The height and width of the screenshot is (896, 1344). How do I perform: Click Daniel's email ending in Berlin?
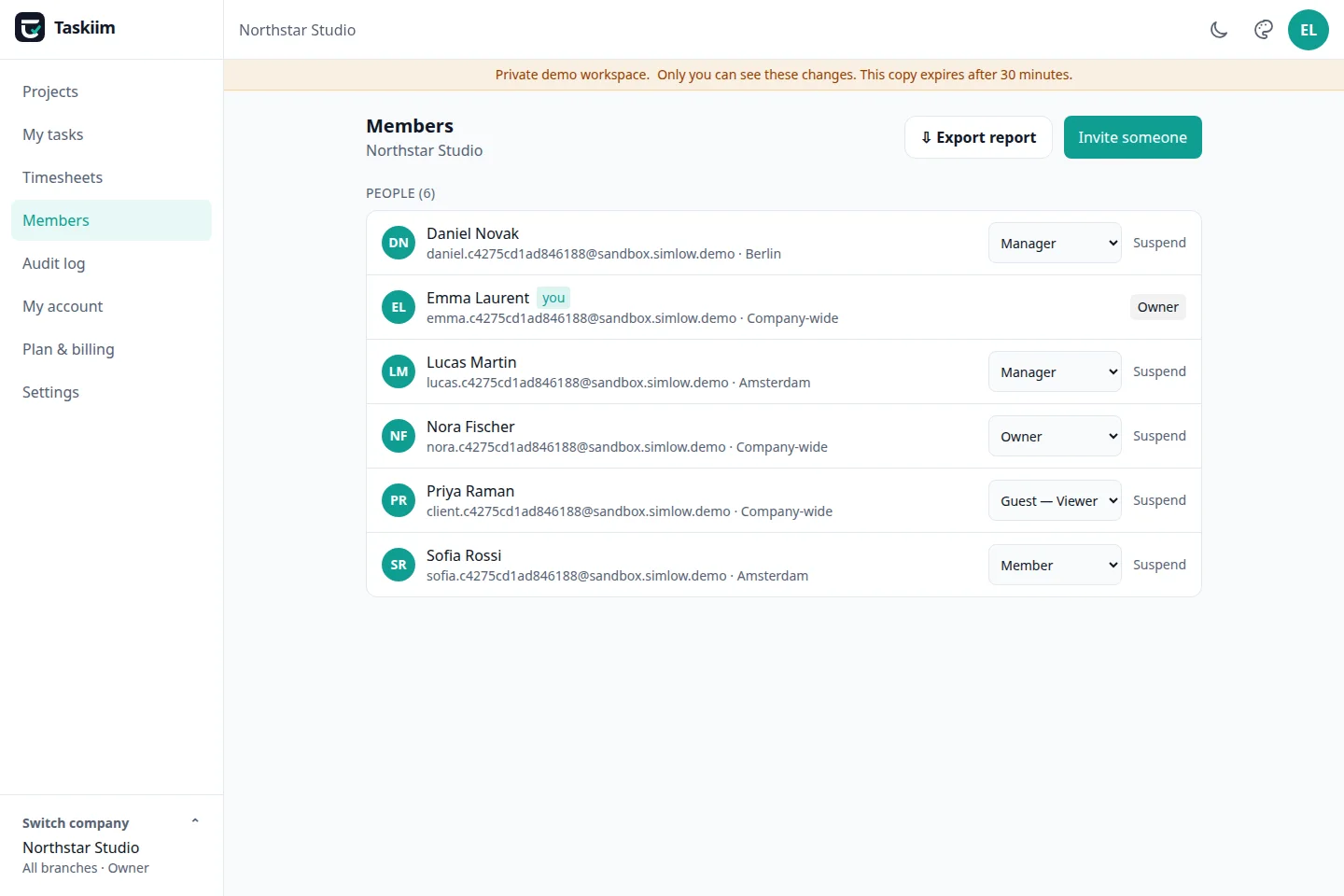click(604, 254)
